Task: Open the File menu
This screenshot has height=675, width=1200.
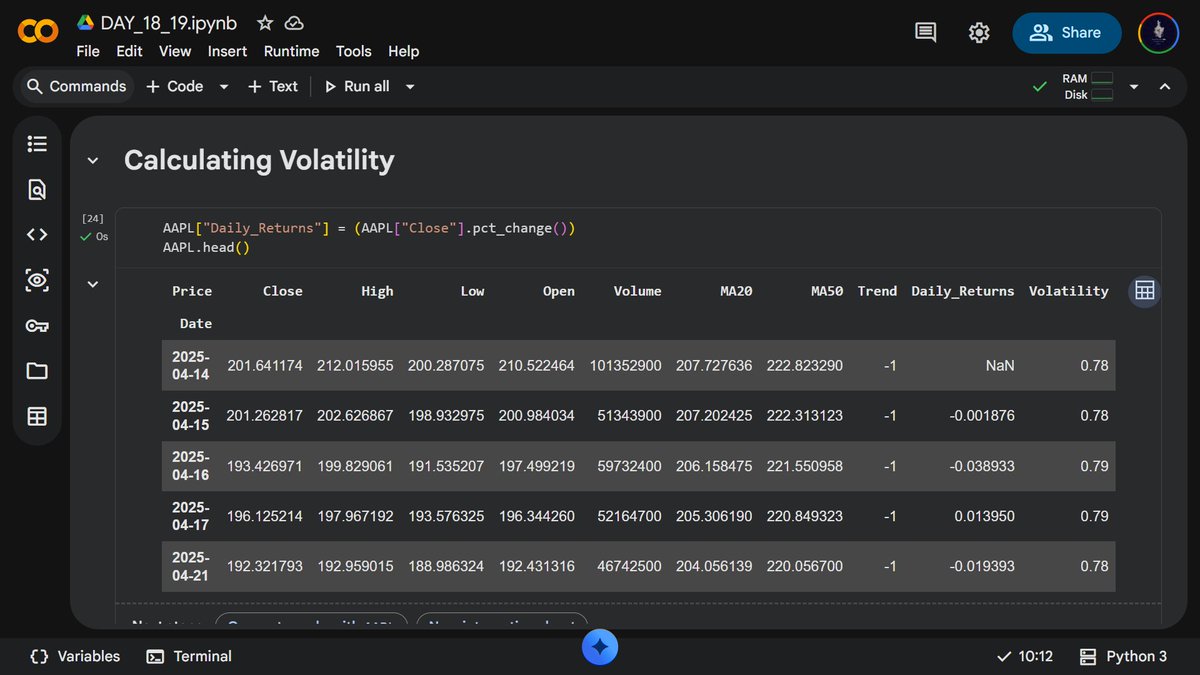Action: 88,51
